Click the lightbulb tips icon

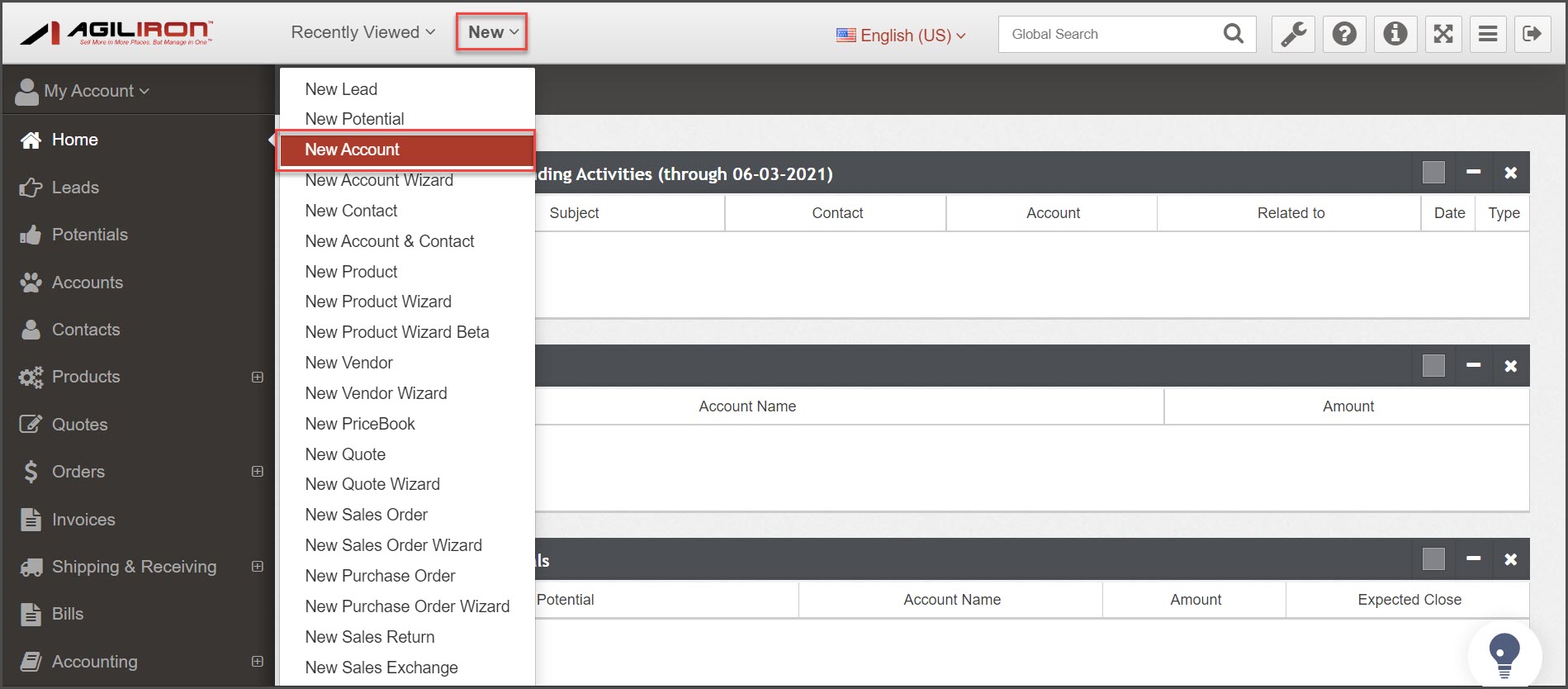tap(1504, 655)
